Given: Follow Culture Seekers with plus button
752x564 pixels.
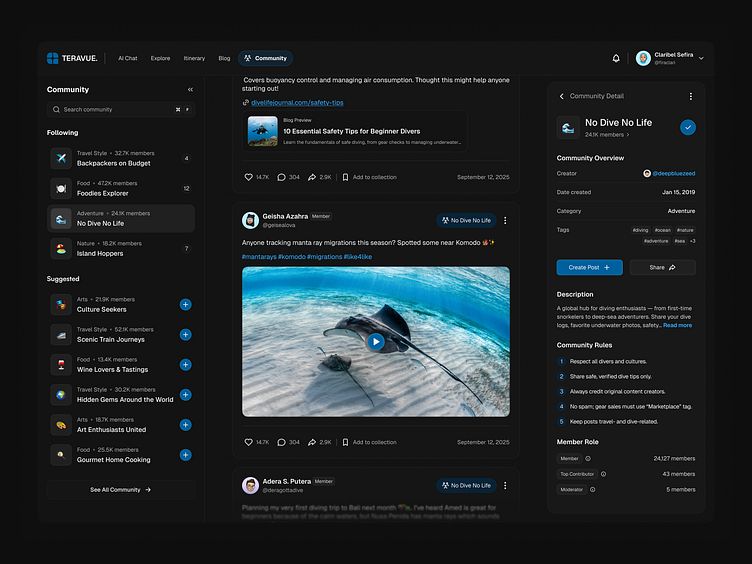Looking at the screenshot, I should pos(186,305).
